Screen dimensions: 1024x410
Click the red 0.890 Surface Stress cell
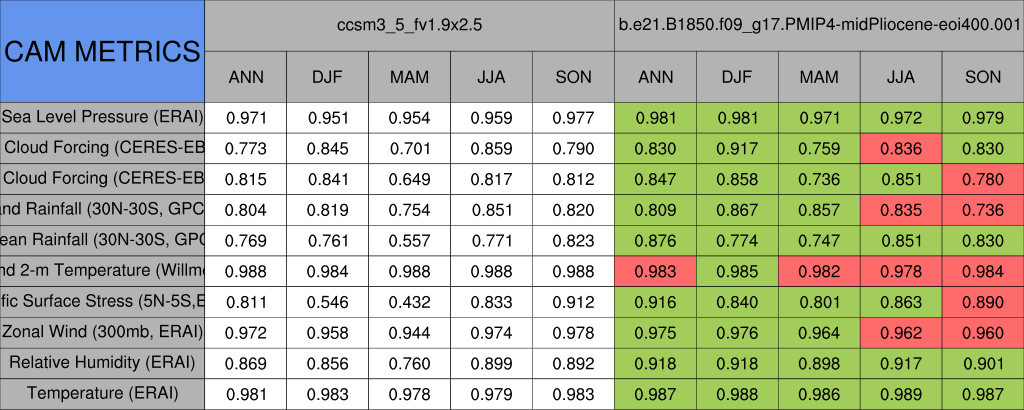(983, 301)
